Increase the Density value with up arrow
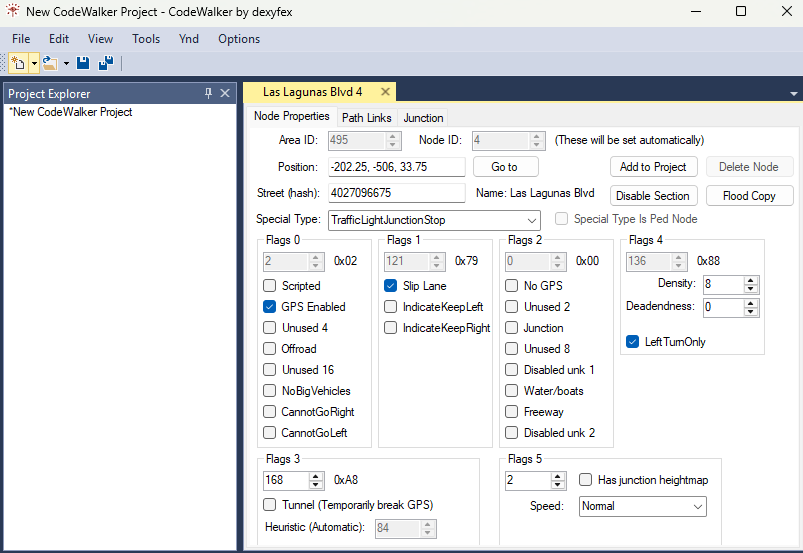The height and width of the screenshot is (553, 803). coord(751,280)
